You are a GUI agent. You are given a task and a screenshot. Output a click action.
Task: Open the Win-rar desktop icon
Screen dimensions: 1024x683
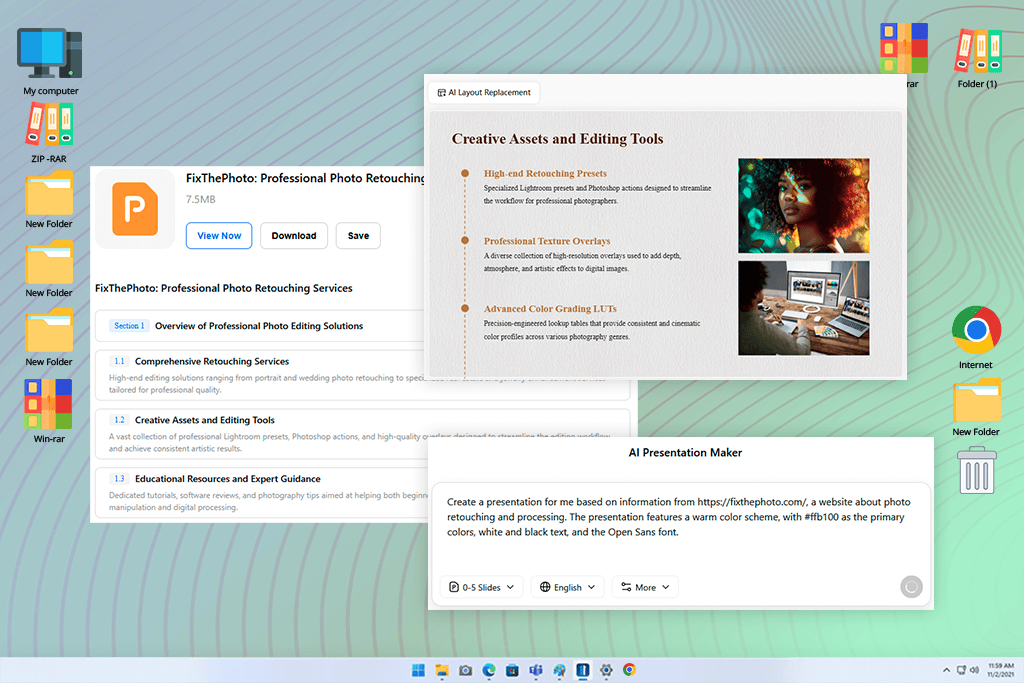click(48, 411)
